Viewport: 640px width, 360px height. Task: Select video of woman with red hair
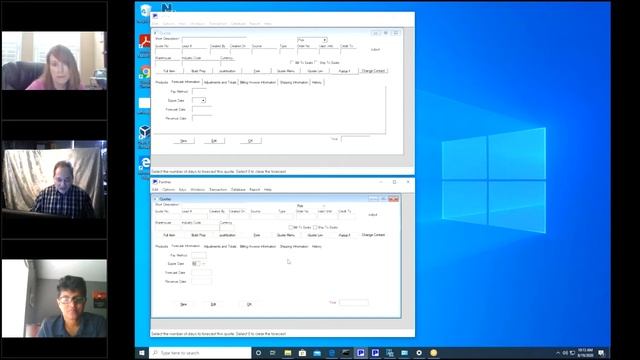pos(54,61)
